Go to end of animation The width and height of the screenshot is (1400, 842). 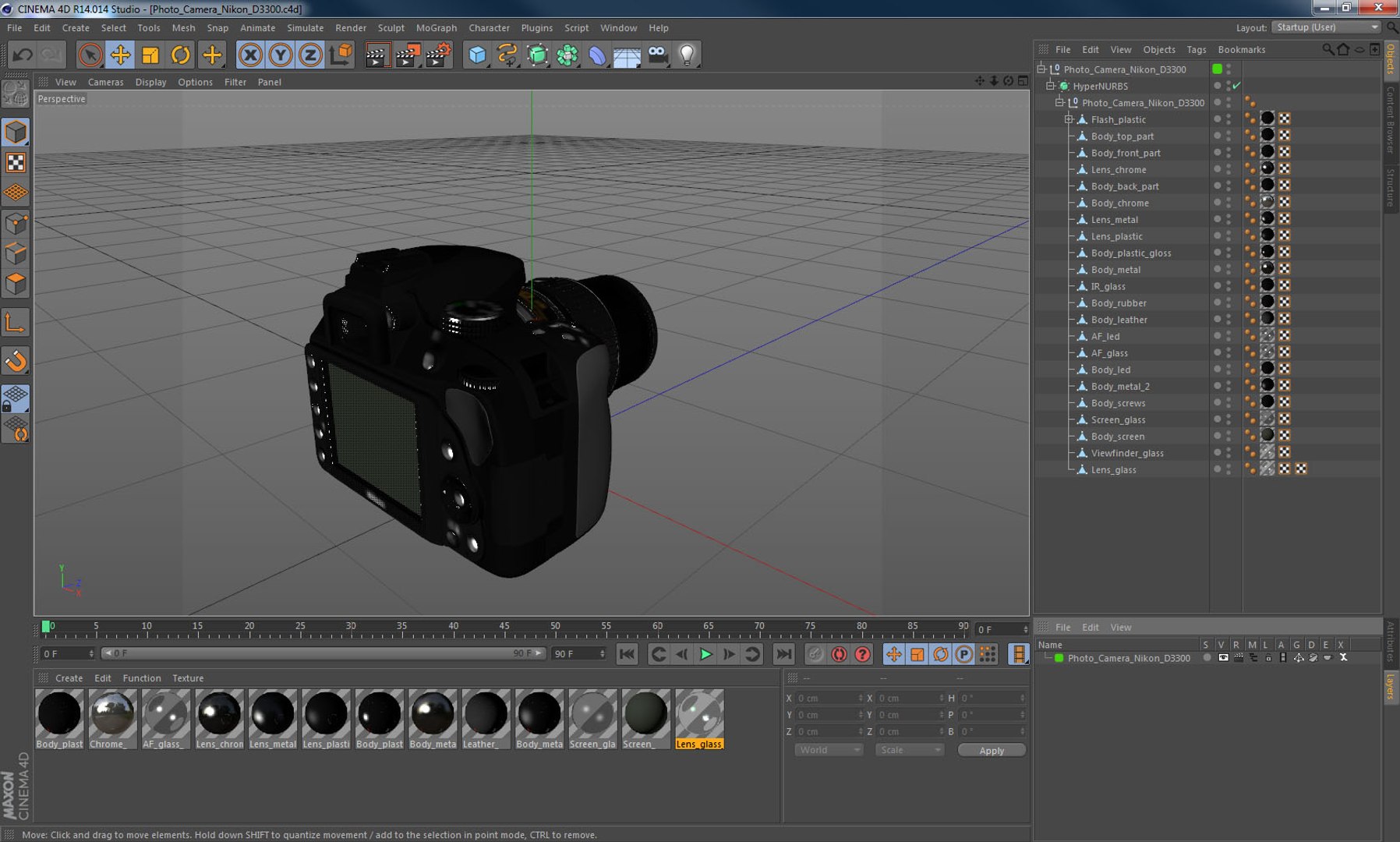pyautogui.click(x=784, y=655)
